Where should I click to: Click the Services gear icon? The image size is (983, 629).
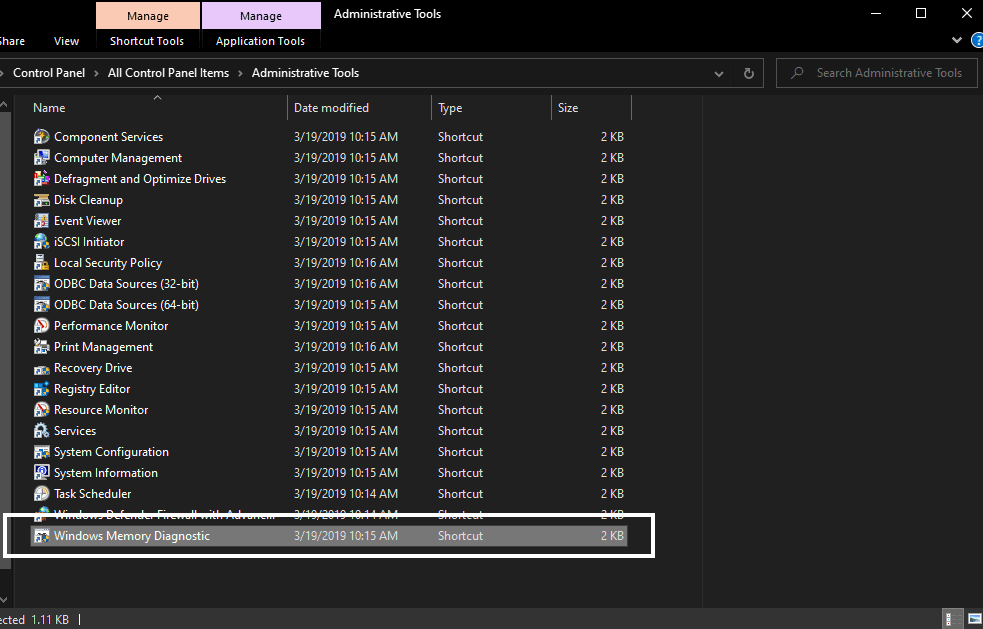[41, 431]
